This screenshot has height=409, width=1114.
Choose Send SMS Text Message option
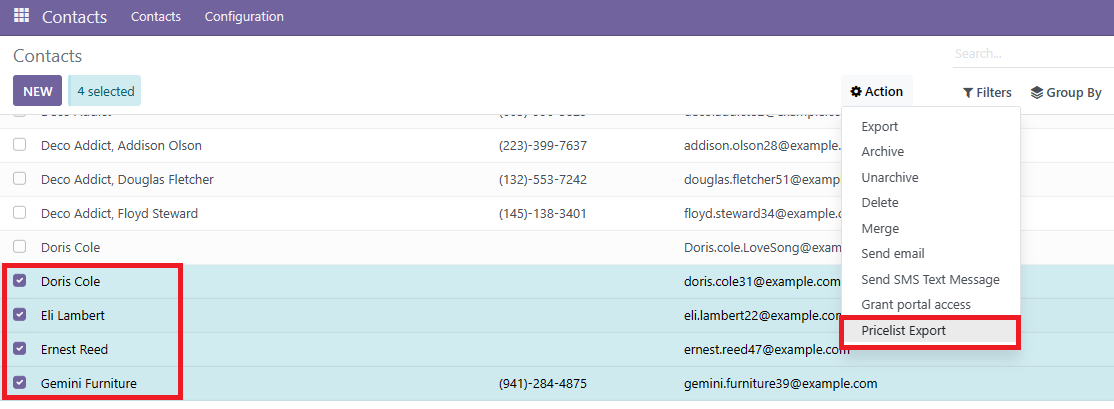(930, 280)
